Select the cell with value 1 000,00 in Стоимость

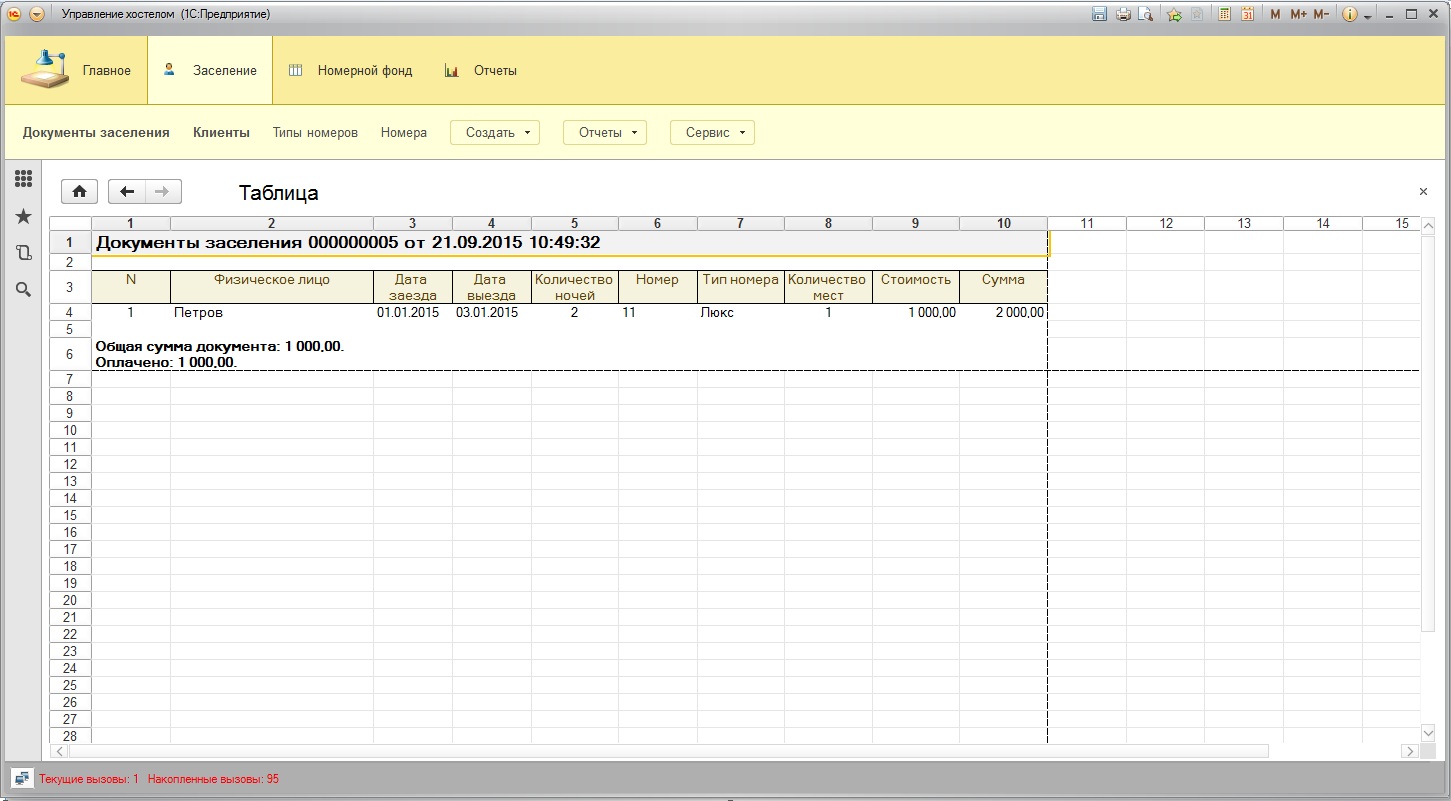click(x=915, y=313)
